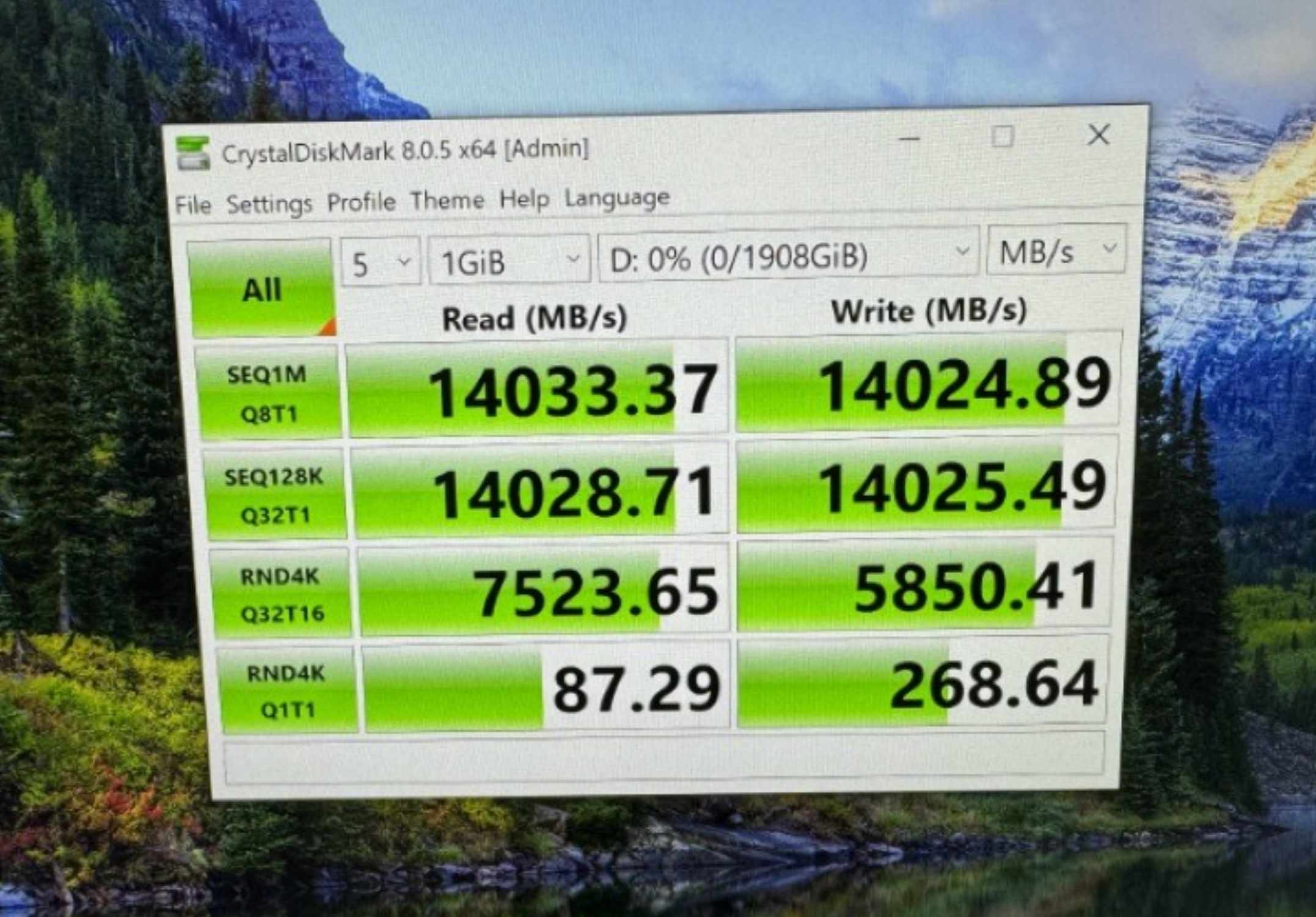1316x917 pixels.
Task: Open the Theme menu
Action: pyautogui.click(x=447, y=200)
